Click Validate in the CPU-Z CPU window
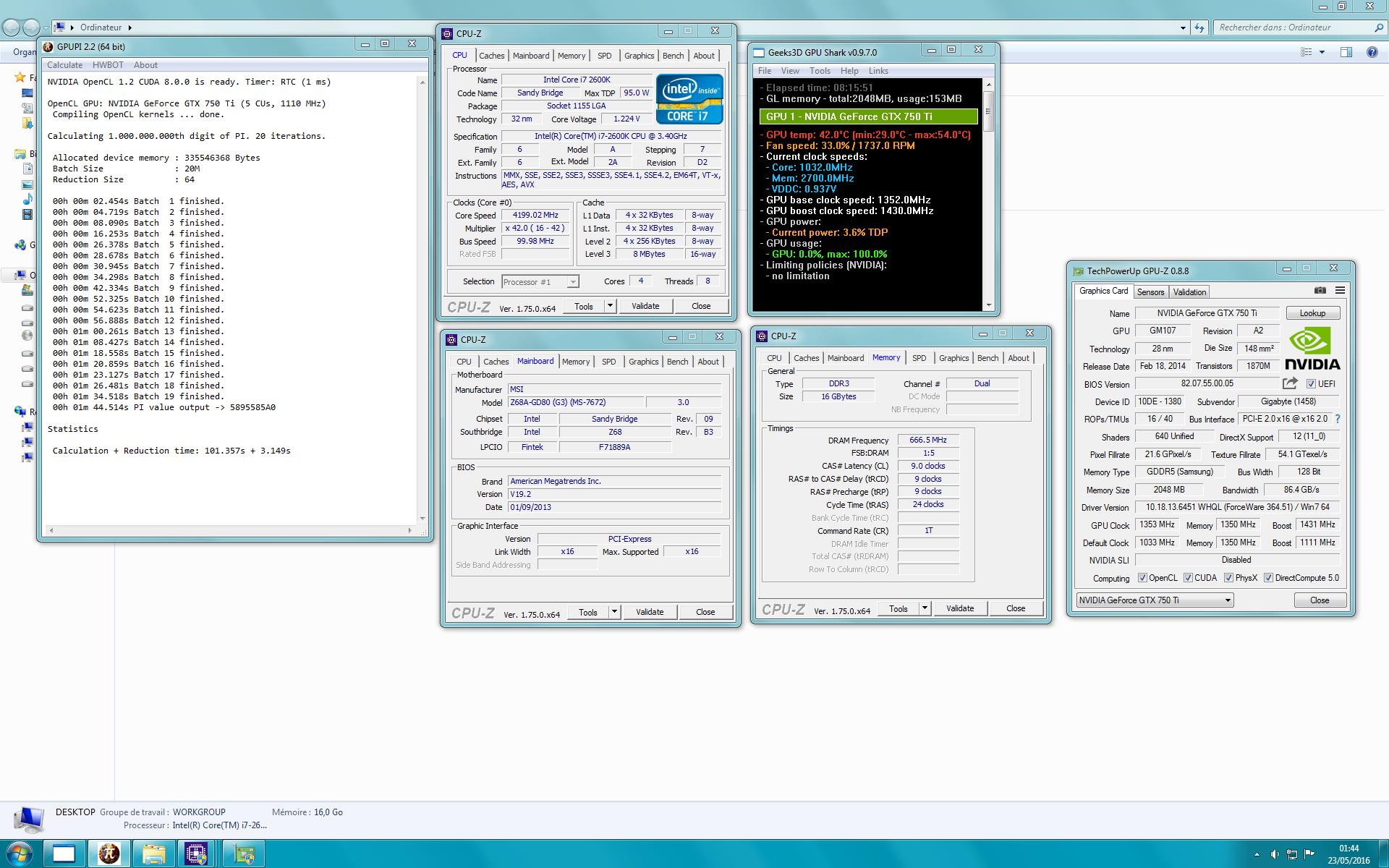Viewport: 1389px width, 868px height. (645, 306)
